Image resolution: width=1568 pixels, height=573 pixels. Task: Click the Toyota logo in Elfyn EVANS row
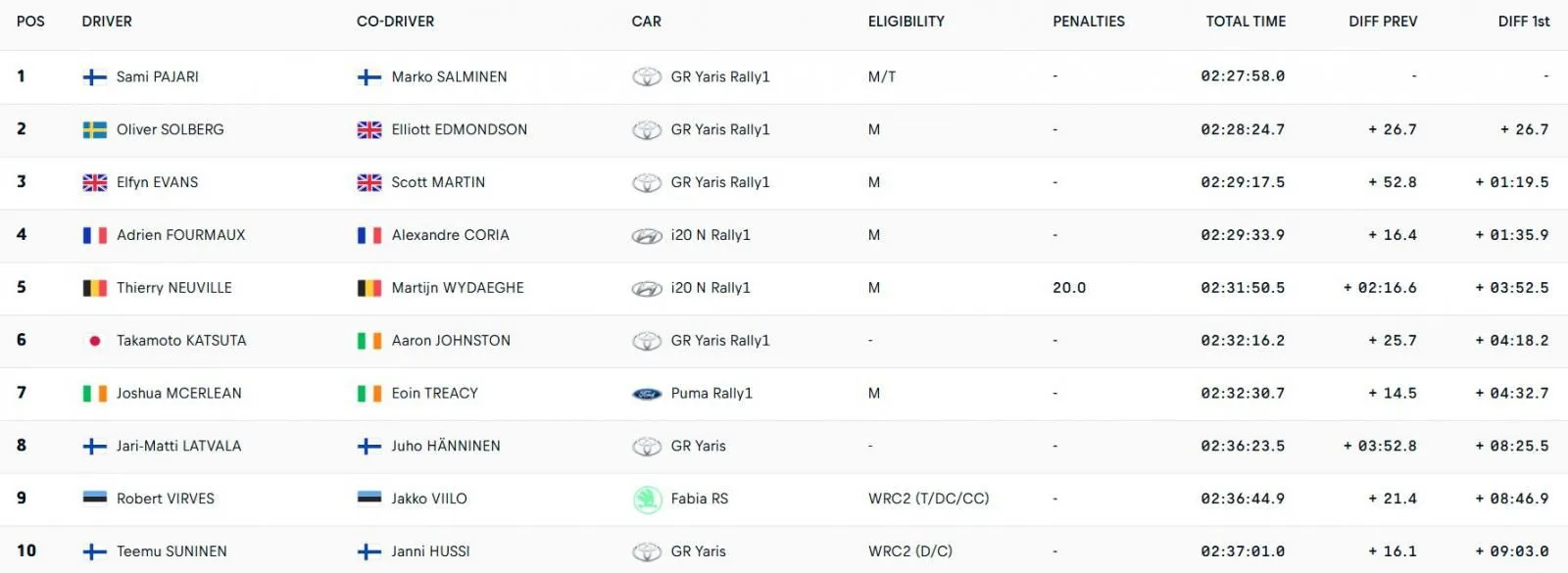(647, 183)
